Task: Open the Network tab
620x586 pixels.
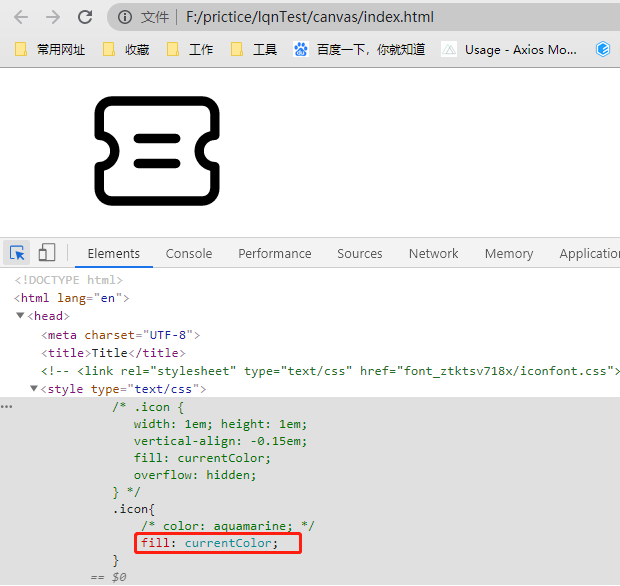Action: pos(433,253)
